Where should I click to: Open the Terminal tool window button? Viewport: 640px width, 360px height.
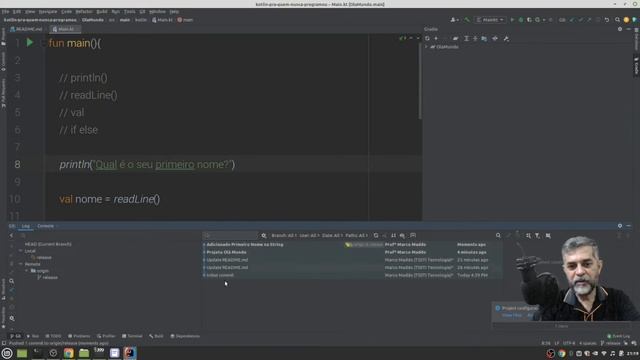[x=132, y=336]
